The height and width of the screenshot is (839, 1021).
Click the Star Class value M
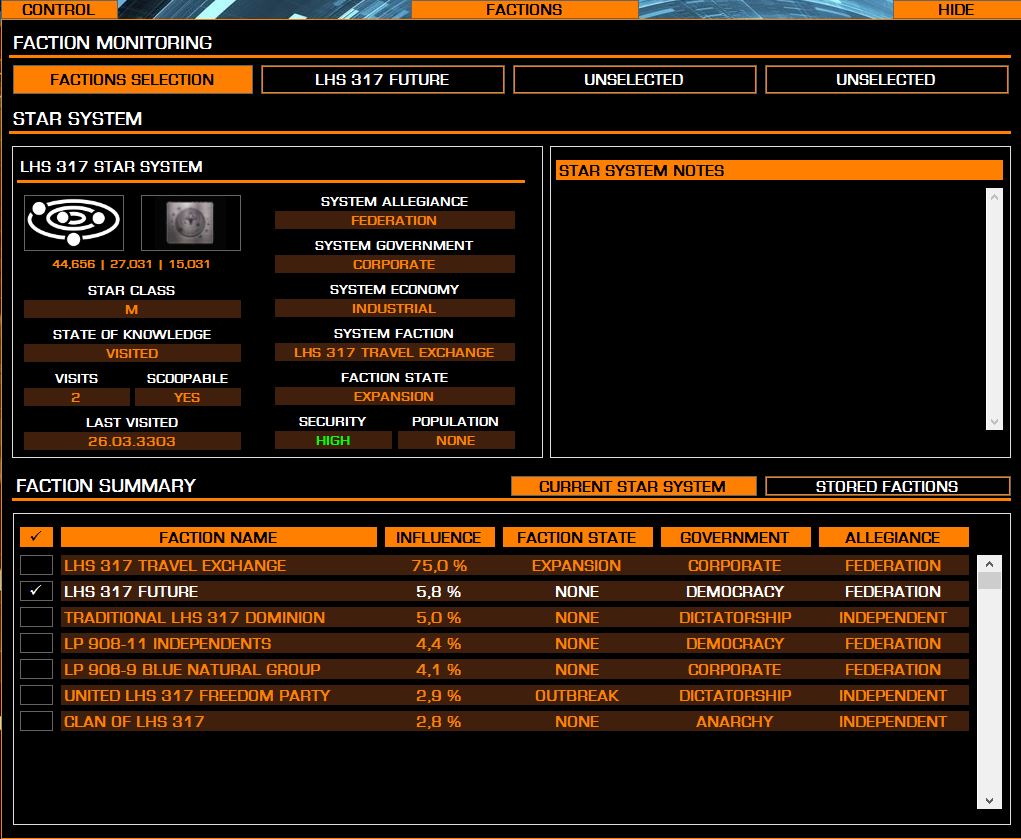pos(132,309)
